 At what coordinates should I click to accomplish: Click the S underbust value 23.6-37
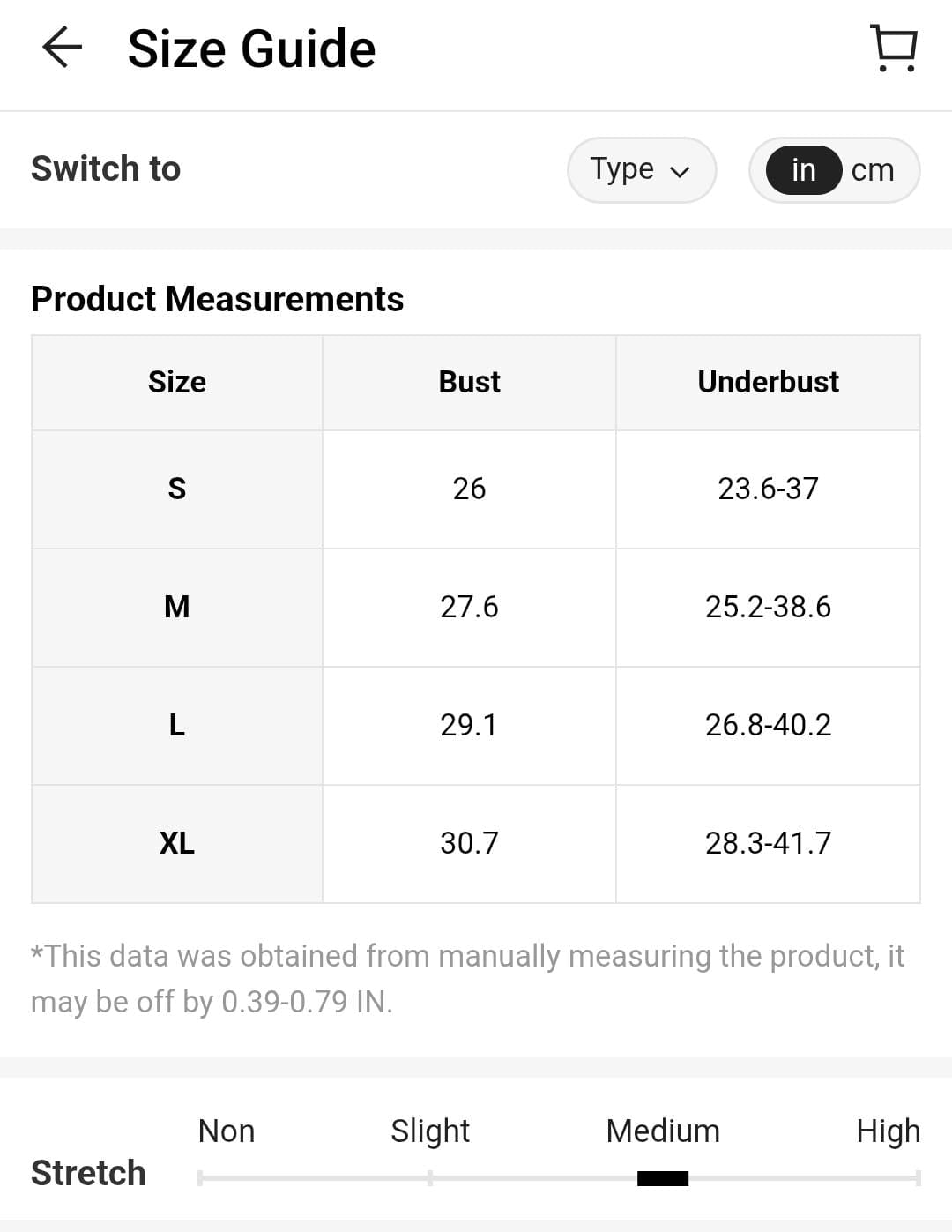768,489
